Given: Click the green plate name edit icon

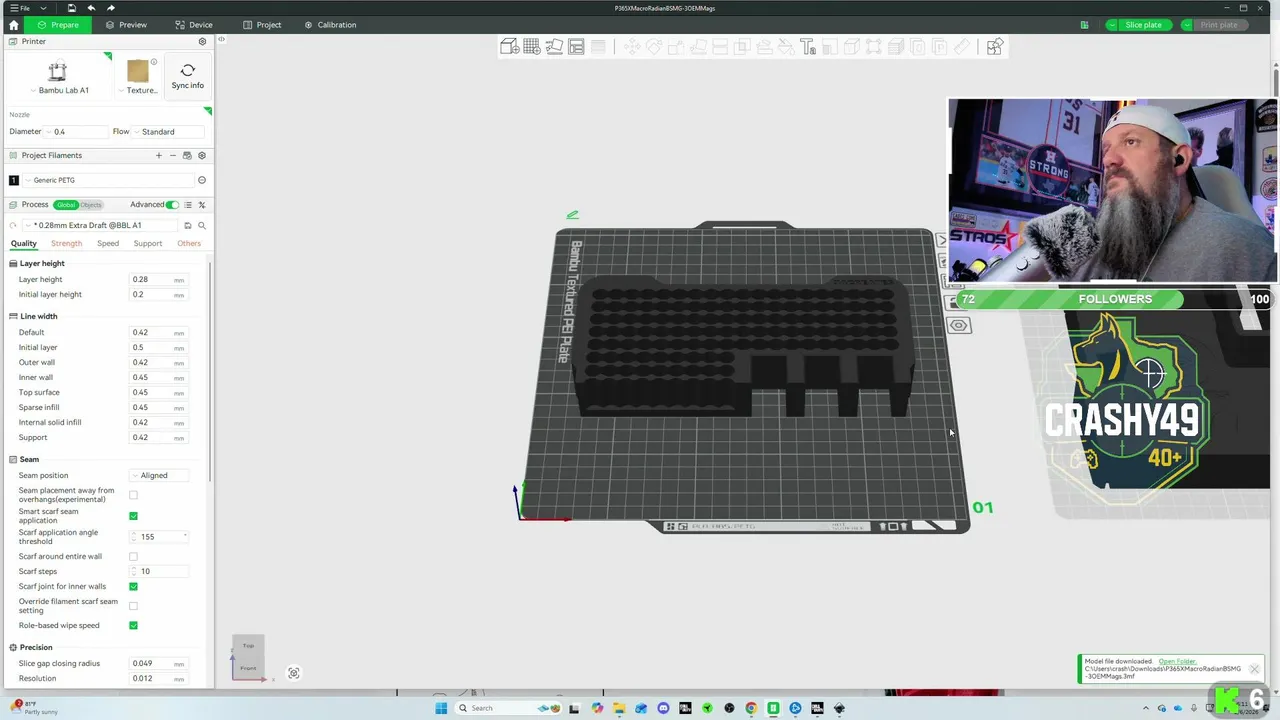Looking at the screenshot, I should [572, 214].
